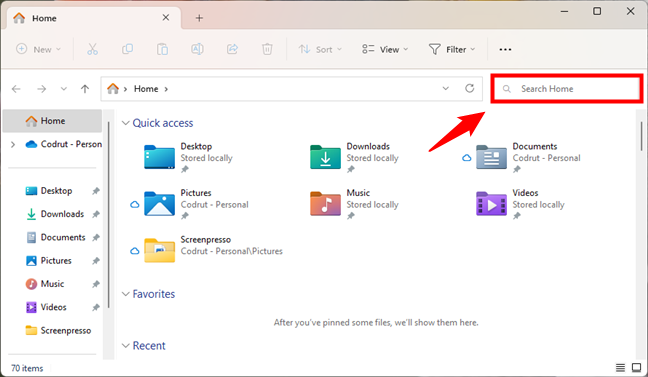Click the Share icon in toolbar
648x377 pixels.
coord(232,49)
